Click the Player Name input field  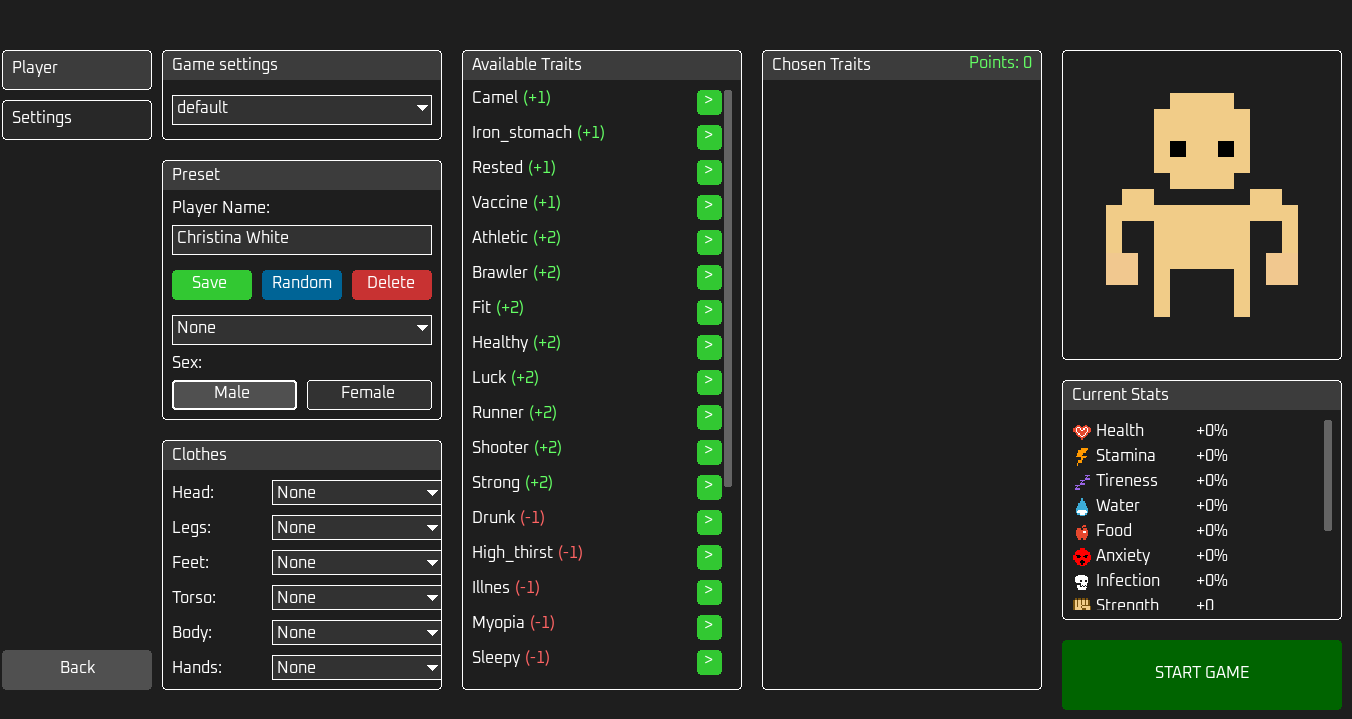click(x=302, y=239)
